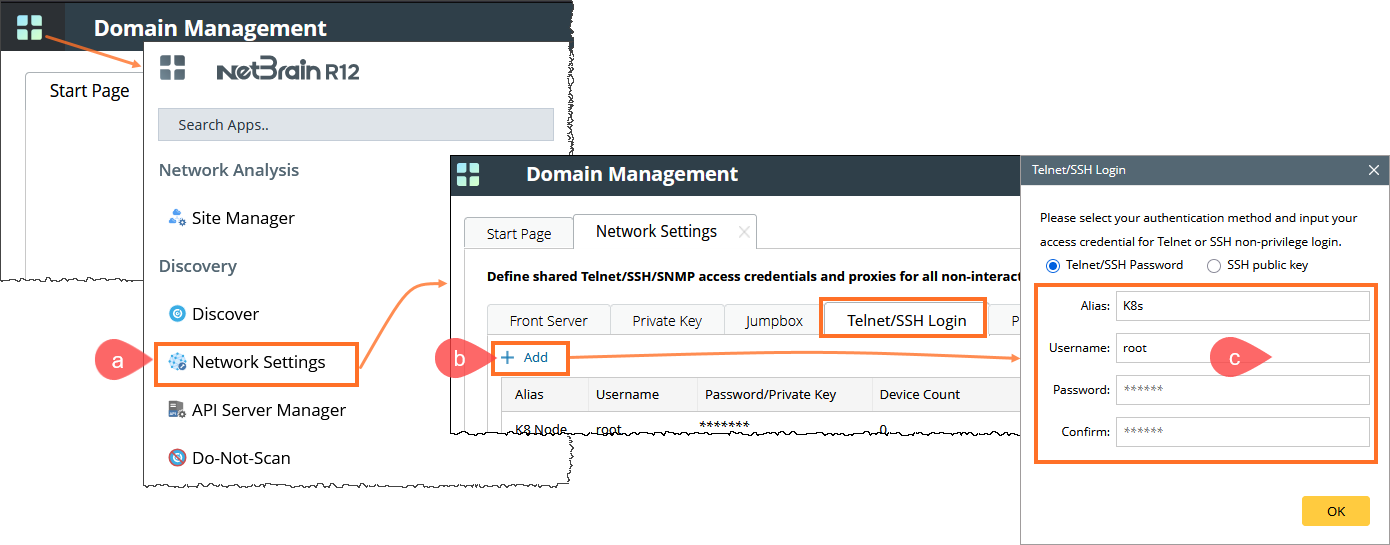The height and width of the screenshot is (545, 1390).
Task: Open Site Manager from app list
Action: (x=243, y=218)
